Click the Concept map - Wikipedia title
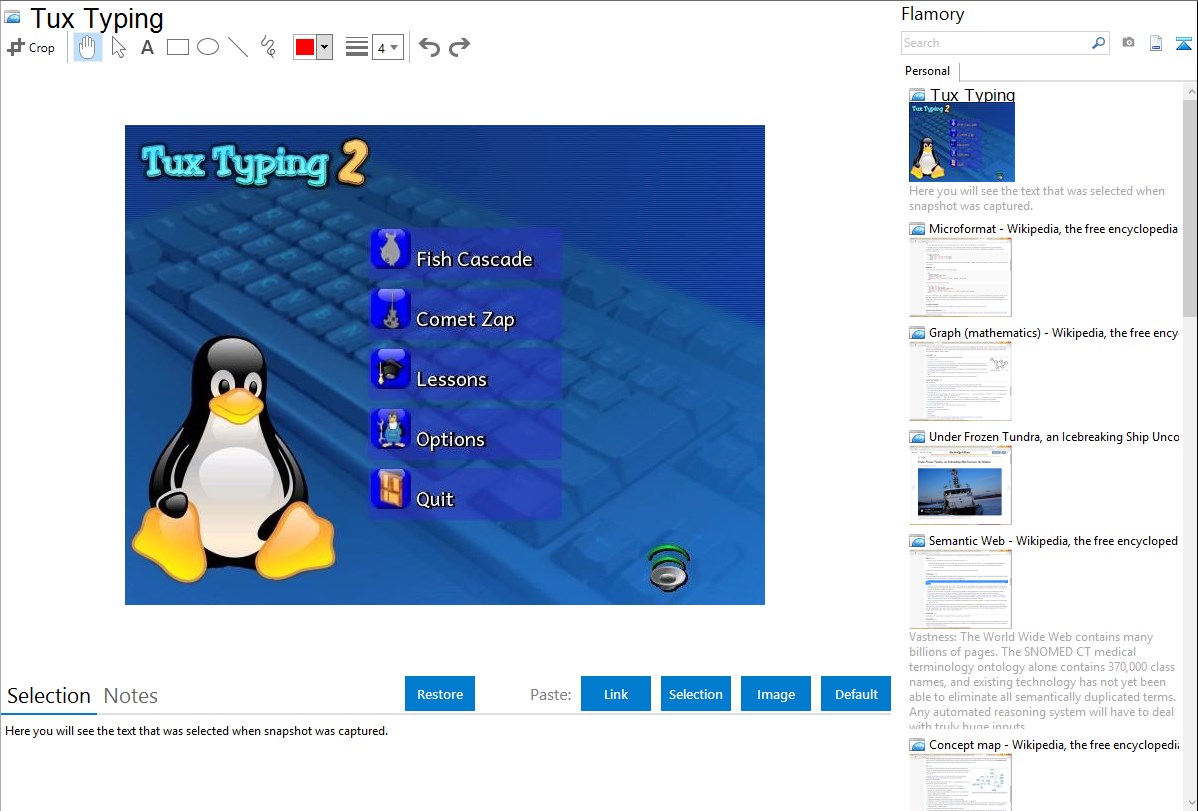 coord(1054,744)
